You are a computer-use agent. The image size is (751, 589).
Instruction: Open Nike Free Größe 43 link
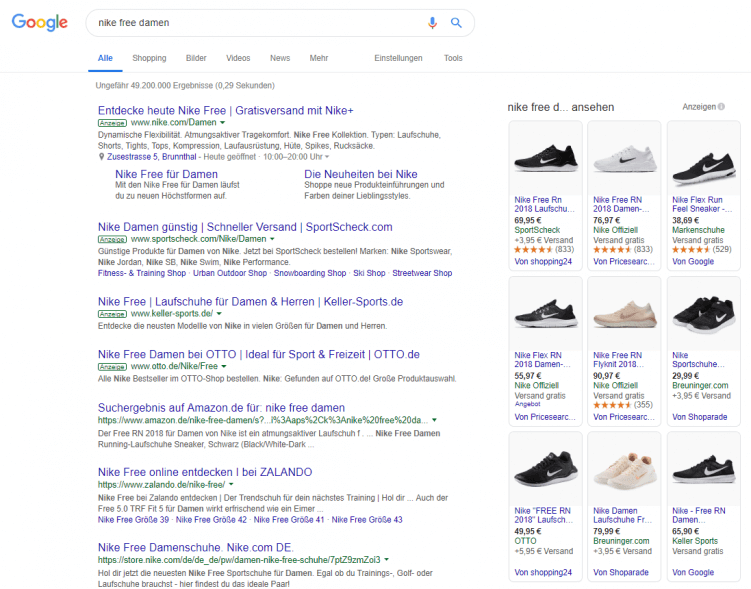tap(367, 520)
